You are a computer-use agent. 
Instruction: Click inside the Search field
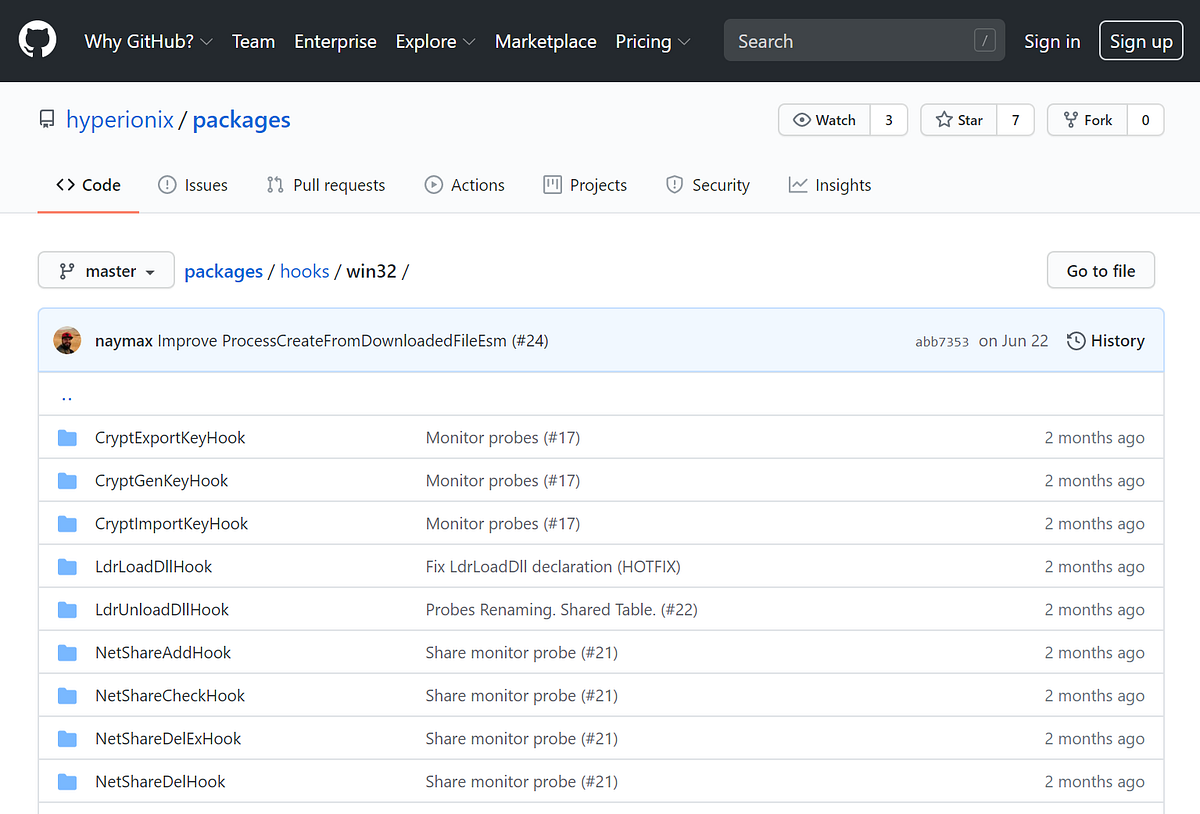pos(860,40)
